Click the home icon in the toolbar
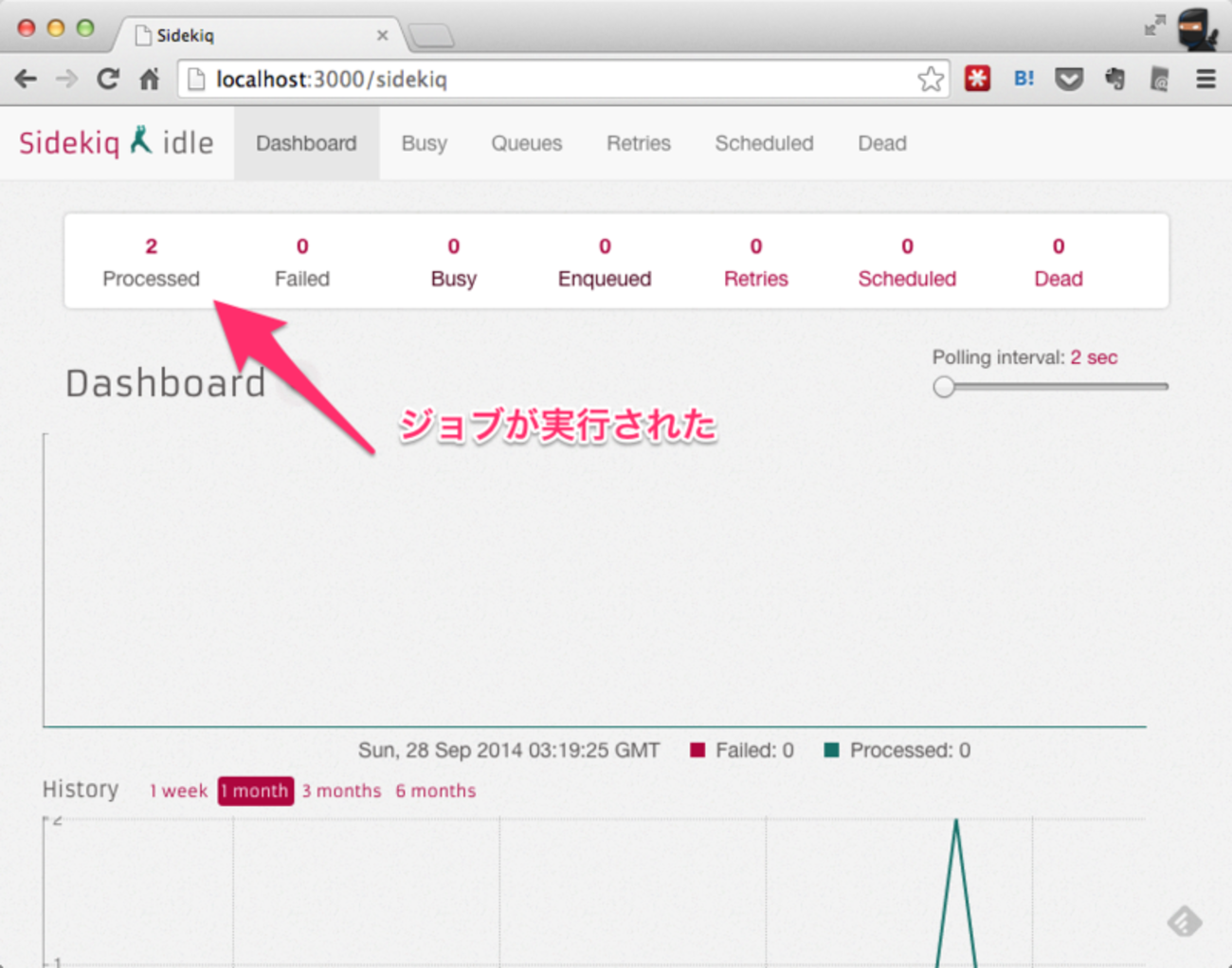 click(x=150, y=80)
